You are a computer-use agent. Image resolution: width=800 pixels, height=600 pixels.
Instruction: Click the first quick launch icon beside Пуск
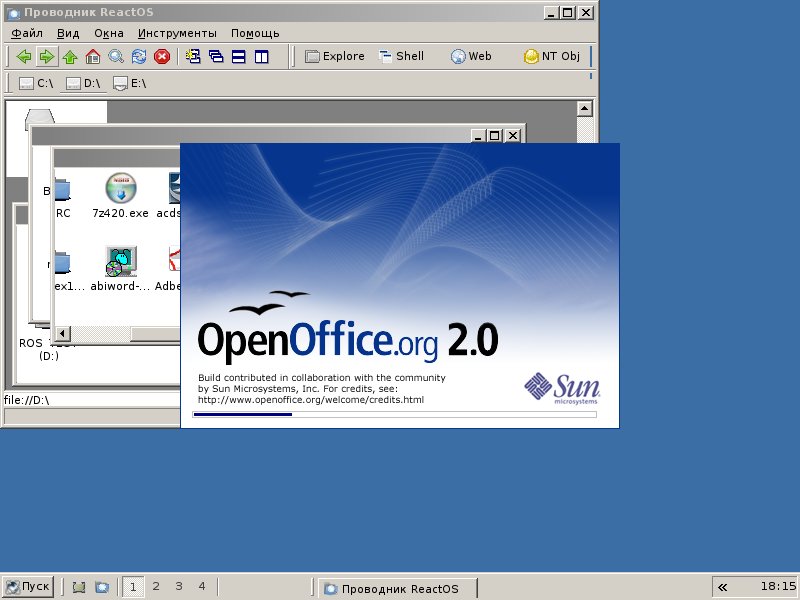[79, 587]
